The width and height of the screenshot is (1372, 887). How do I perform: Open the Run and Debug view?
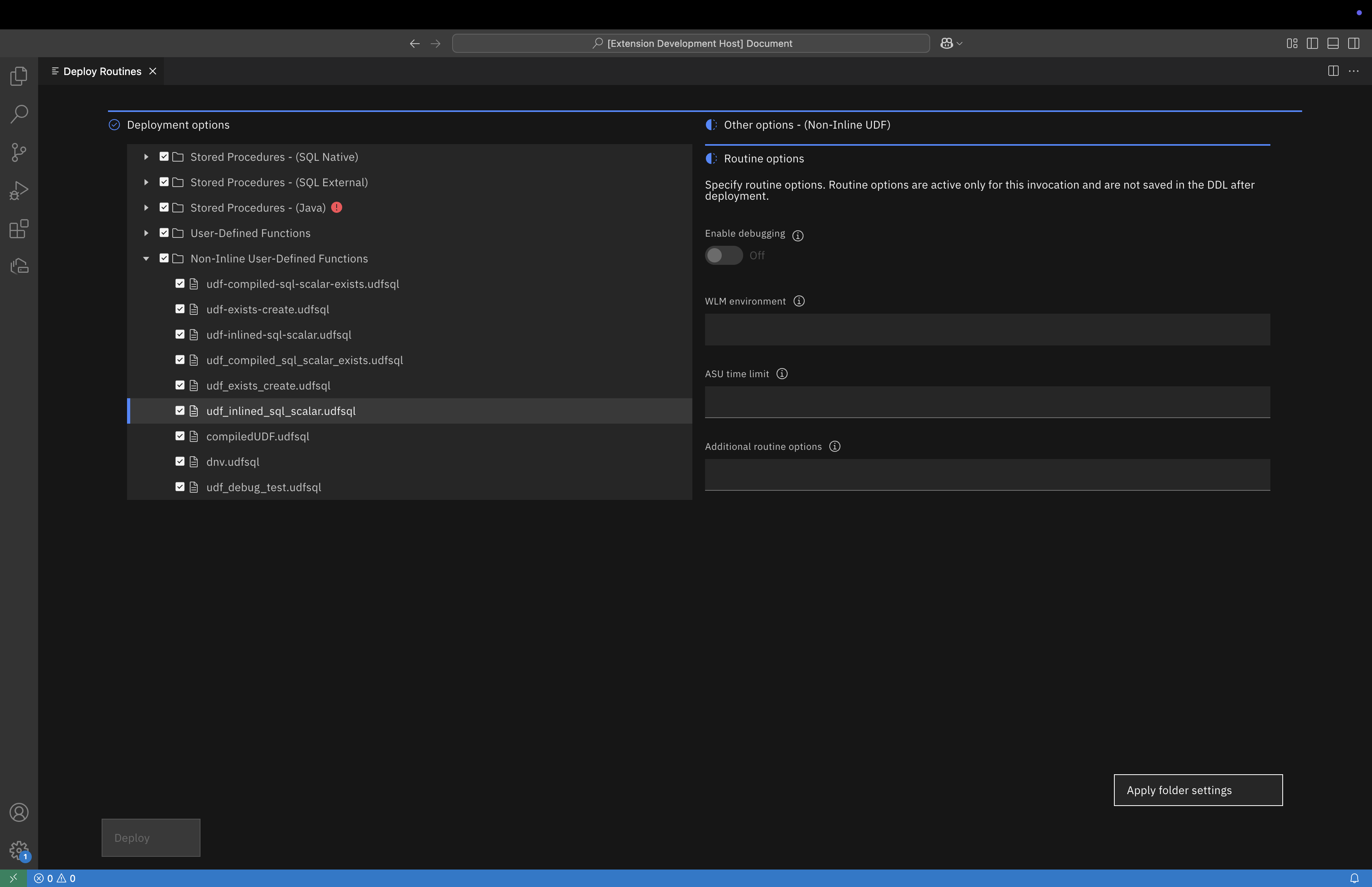[x=18, y=191]
